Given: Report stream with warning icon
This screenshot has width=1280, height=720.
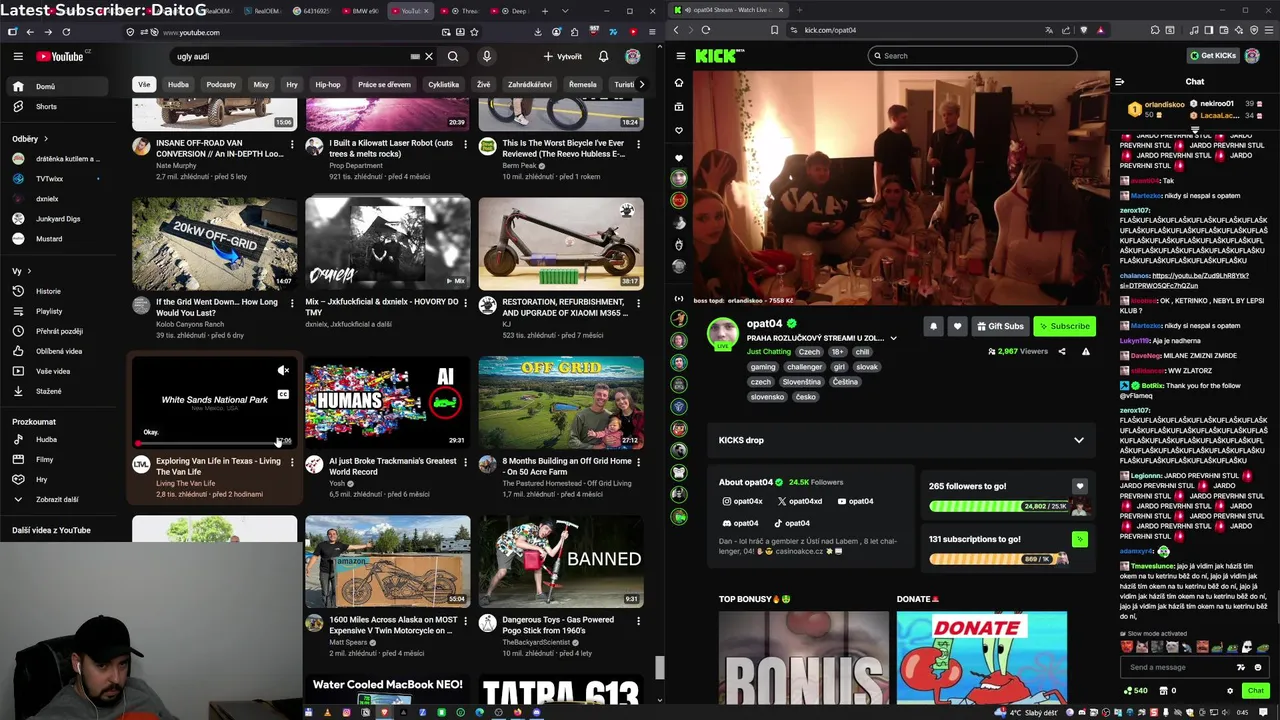Looking at the screenshot, I should point(1085,352).
